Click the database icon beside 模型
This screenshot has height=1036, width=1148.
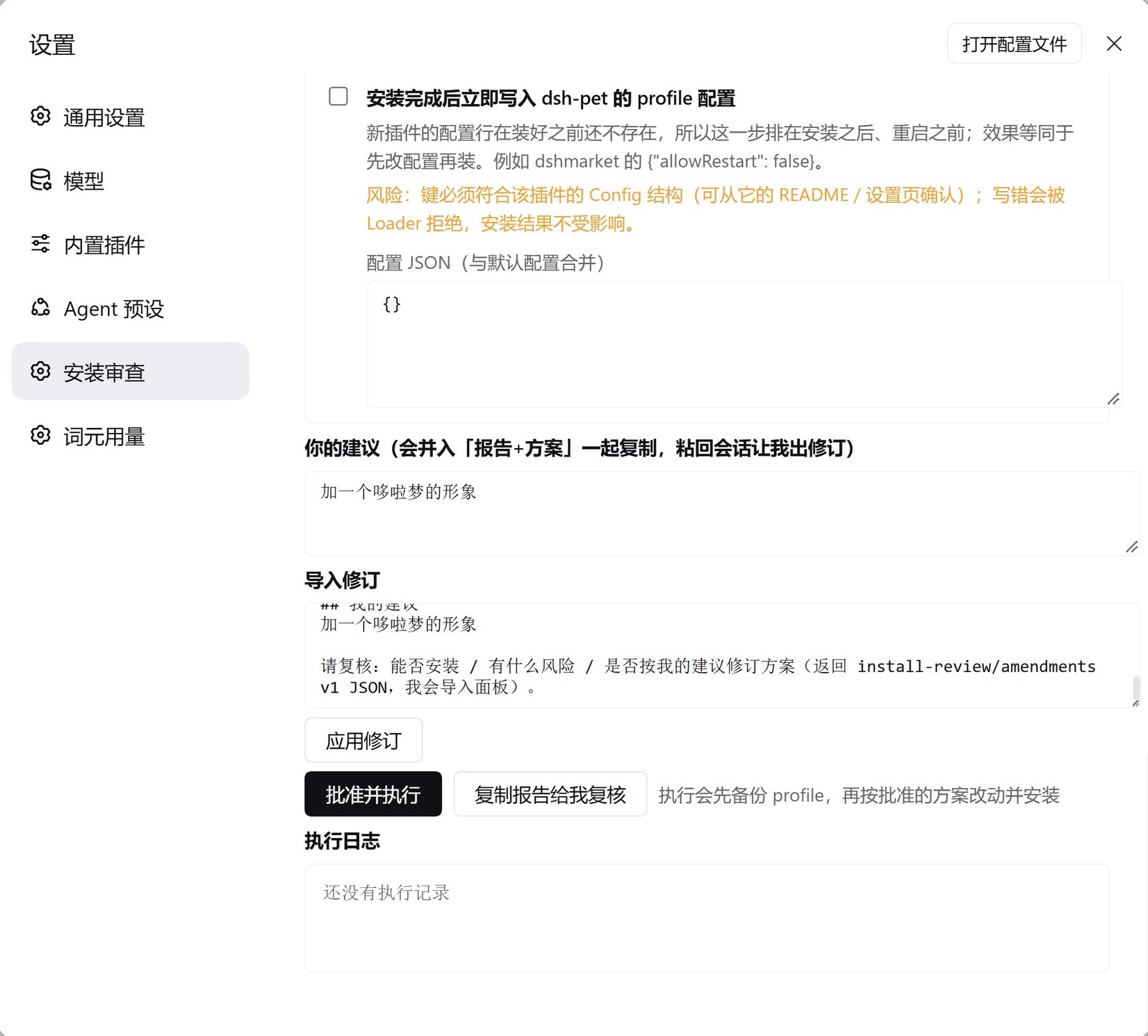point(40,180)
